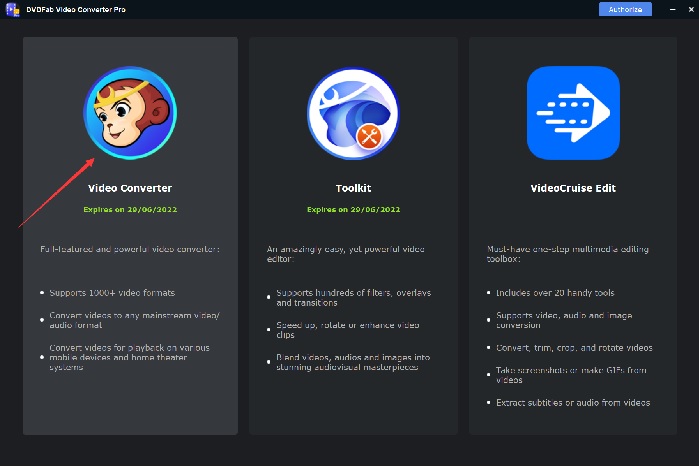This screenshot has width=699, height=467.
Task: Click 'Supports hundreds of filters' bullet
Action: 354,298
